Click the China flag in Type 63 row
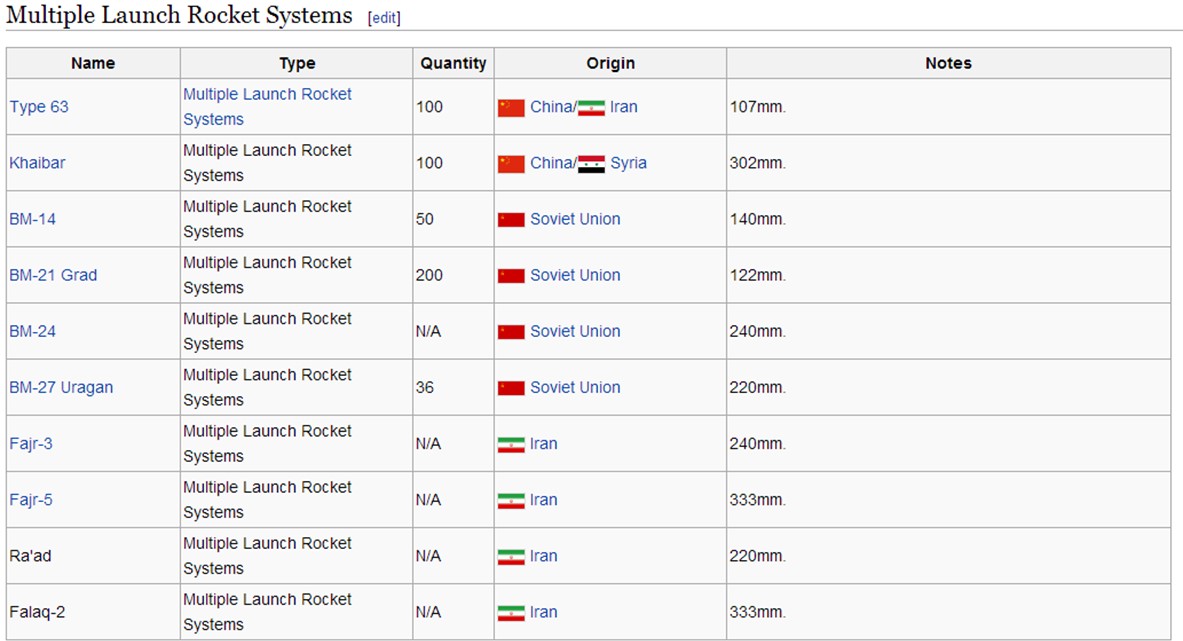The height and width of the screenshot is (641, 1183). [x=511, y=108]
